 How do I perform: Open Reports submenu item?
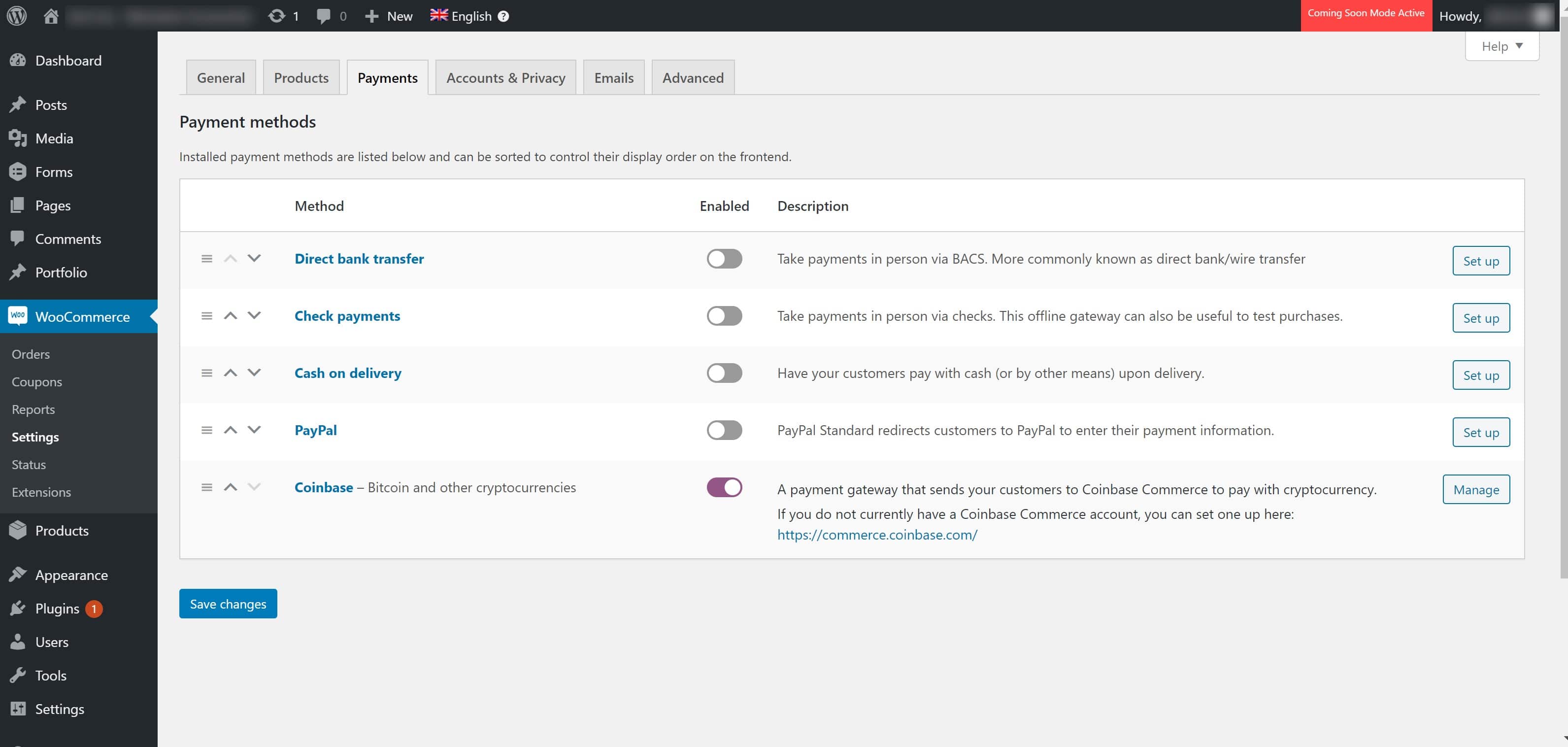(x=33, y=409)
